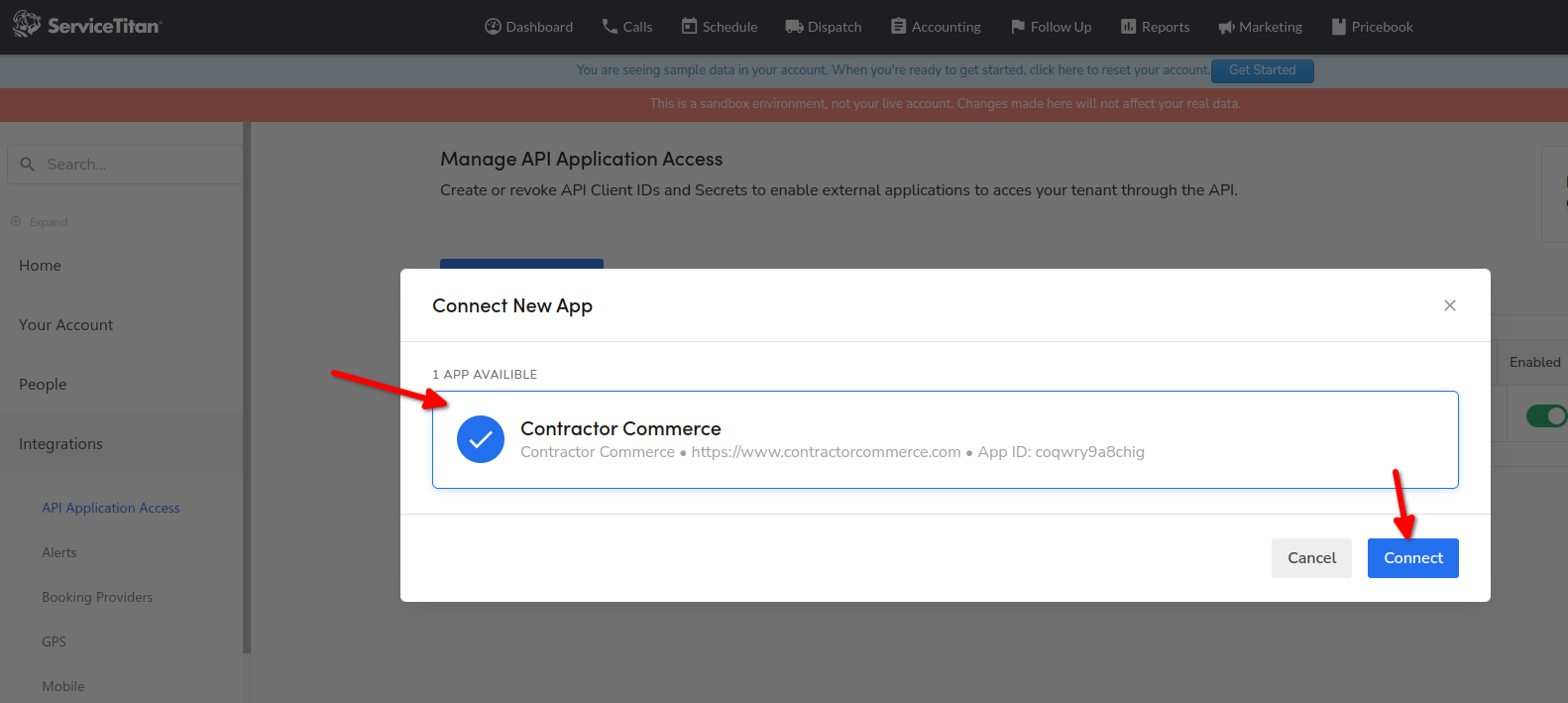The width and height of the screenshot is (1568, 703).
Task: Open the Follow Up menu
Action: pyautogui.click(x=1051, y=27)
